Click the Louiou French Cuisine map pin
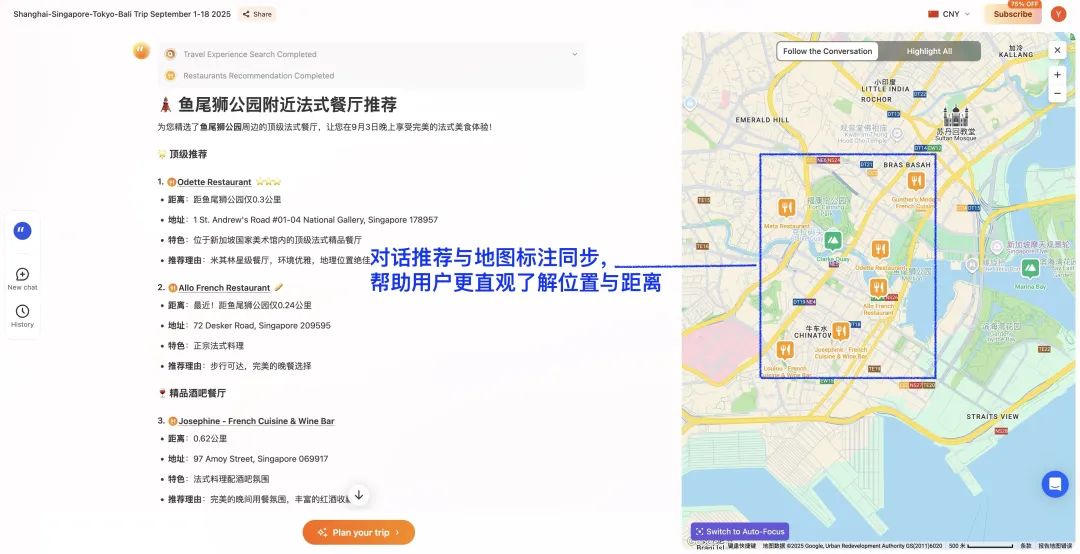This screenshot has width=1080, height=554. (x=785, y=350)
